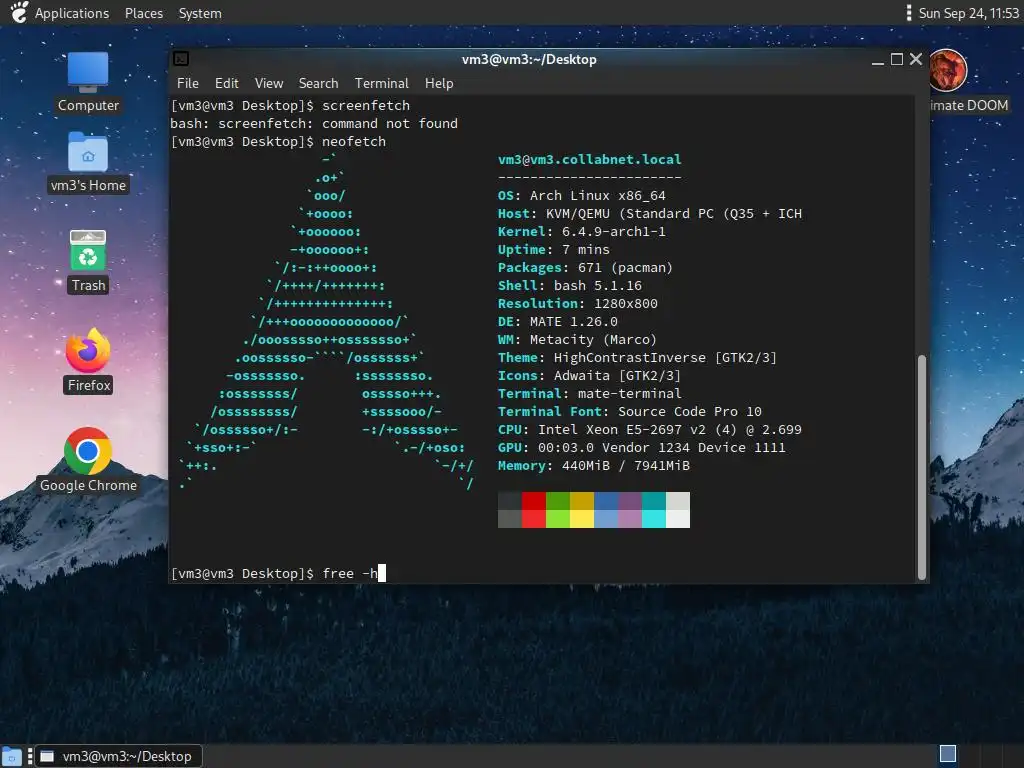
Task: Open the Trash desktop icon
Action: 88,261
